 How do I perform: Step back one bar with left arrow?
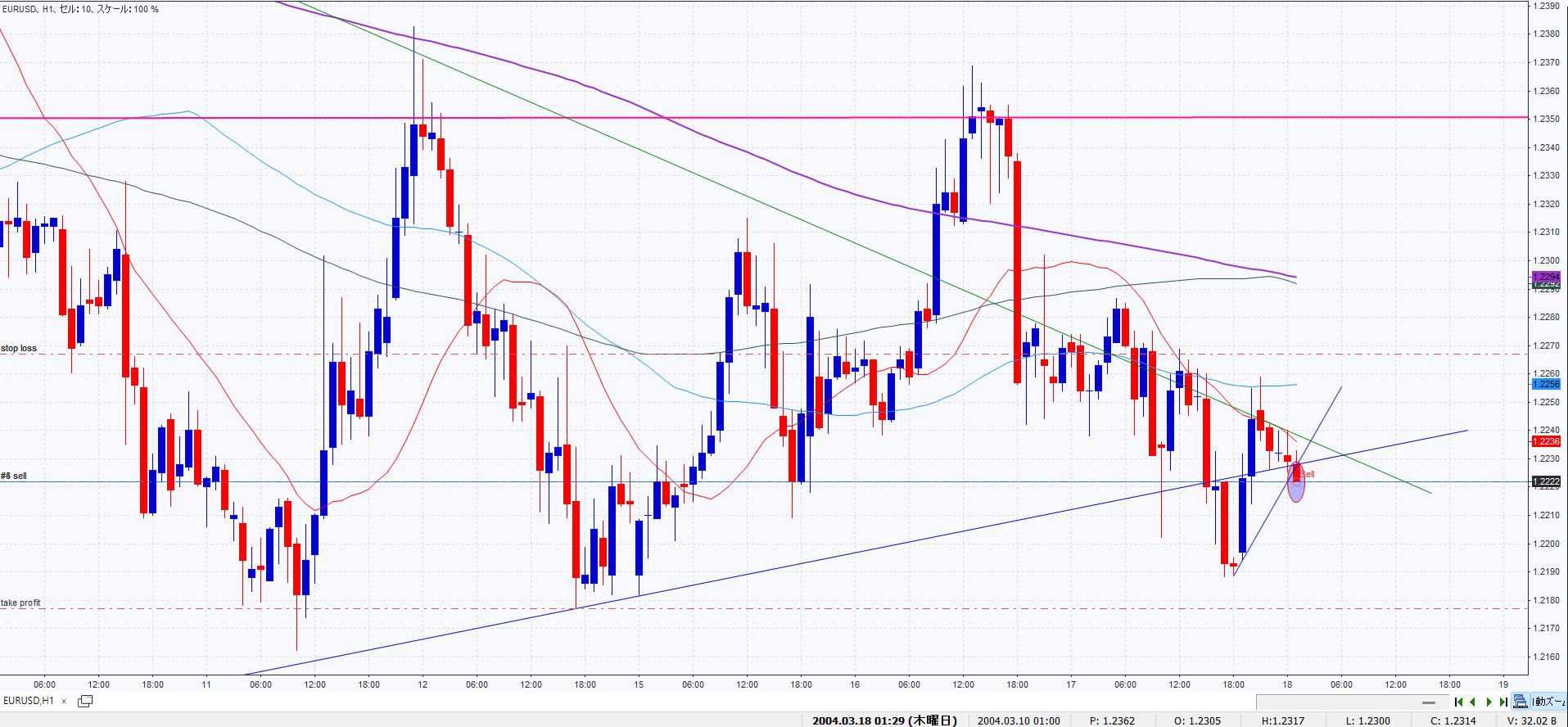pyautogui.click(x=1473, y=702)
